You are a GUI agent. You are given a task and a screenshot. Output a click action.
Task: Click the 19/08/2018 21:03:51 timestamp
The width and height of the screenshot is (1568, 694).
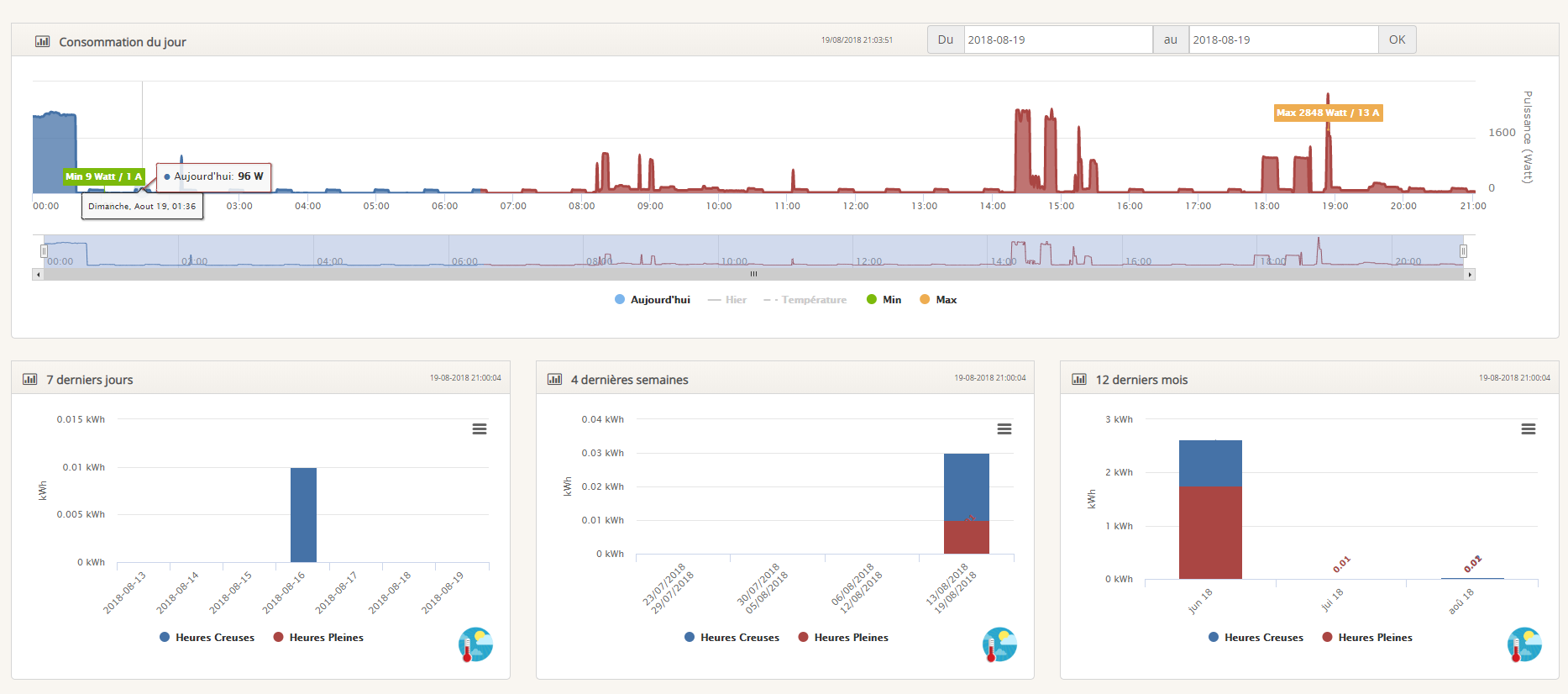click(x=857, y=40)
